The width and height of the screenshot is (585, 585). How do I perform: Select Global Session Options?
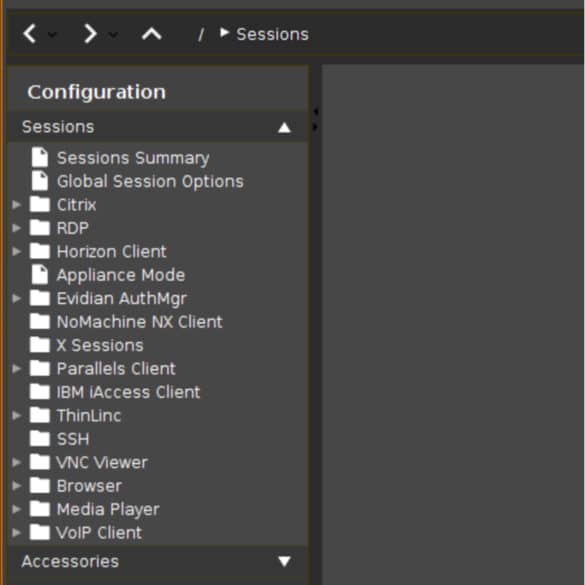pyautogui.click(x=150, y=182)
